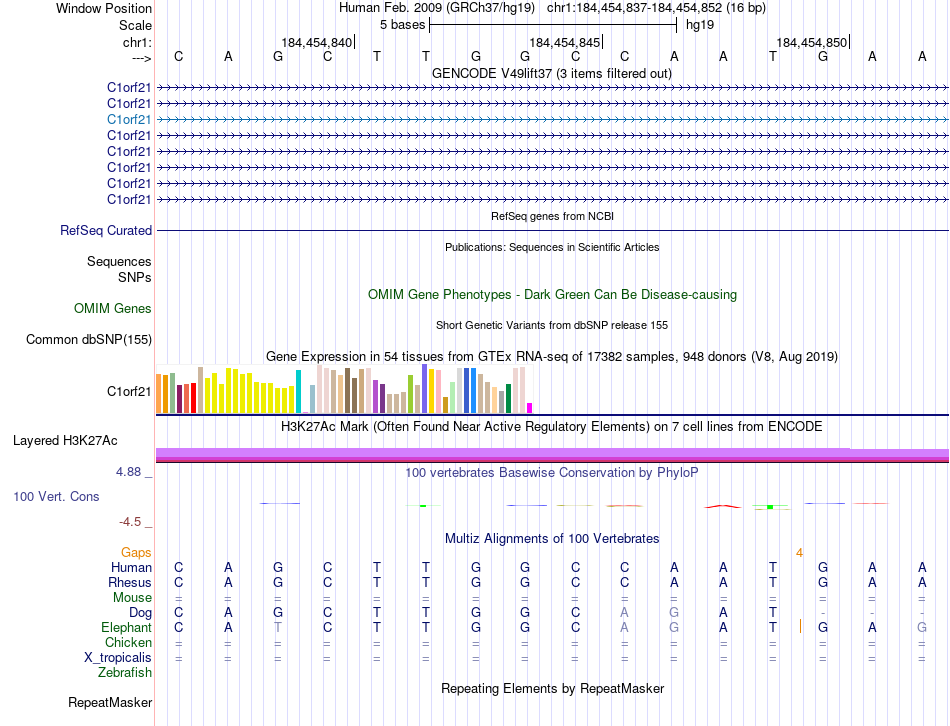
Task: Select the Rhesus alignment row label
Action: pos(130,582)
